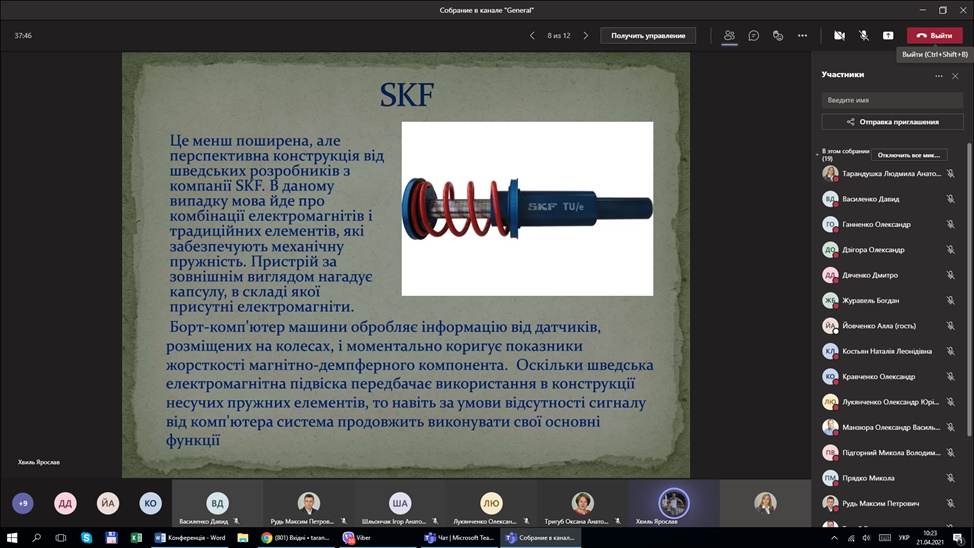Open Skype from the taskbar
The width and height of the screenshot is (974, 548).
click(x=86, y=538)
